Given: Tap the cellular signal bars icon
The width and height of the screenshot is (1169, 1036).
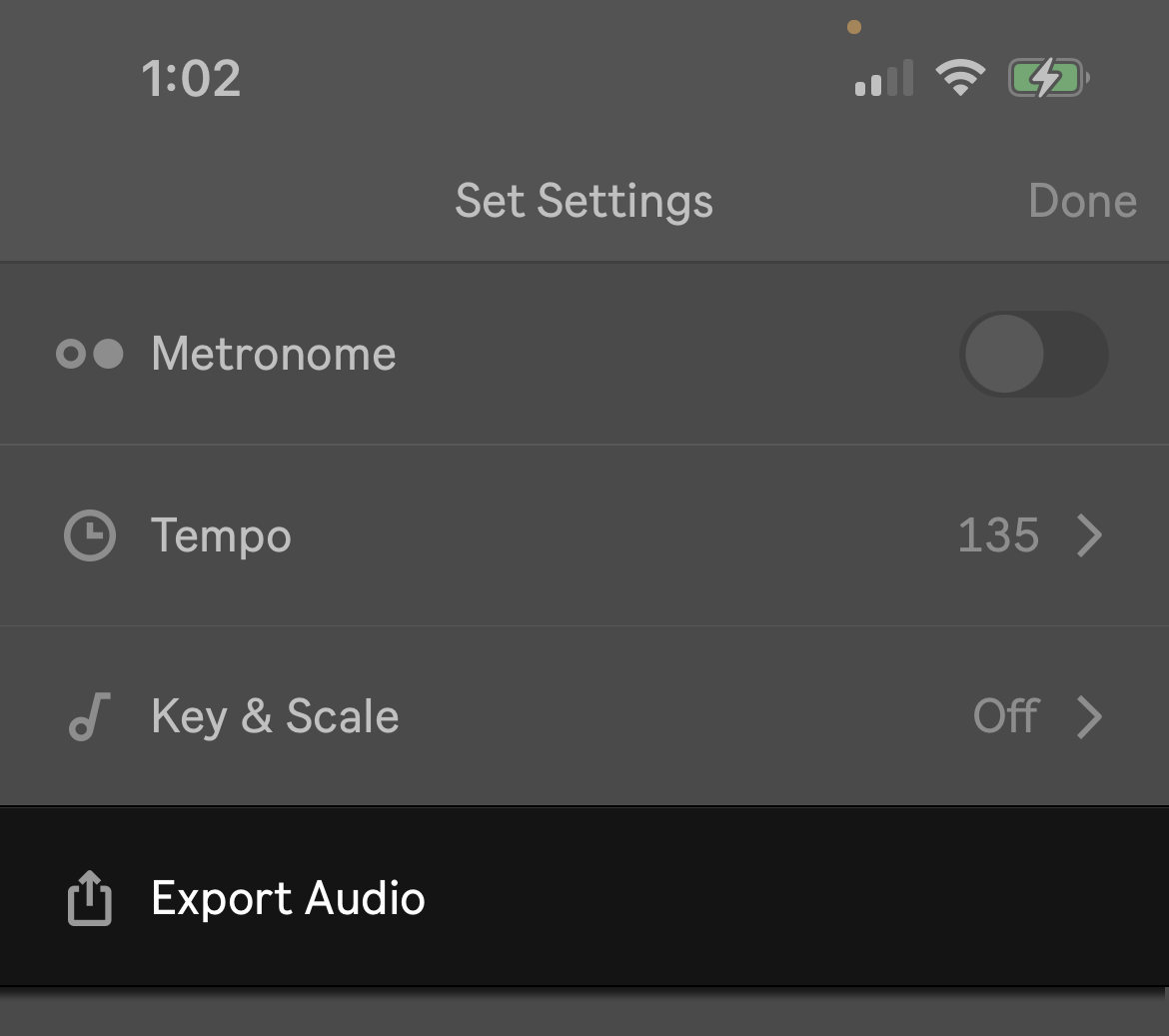Looking at the screenshot, I should (x=884, y=78).
